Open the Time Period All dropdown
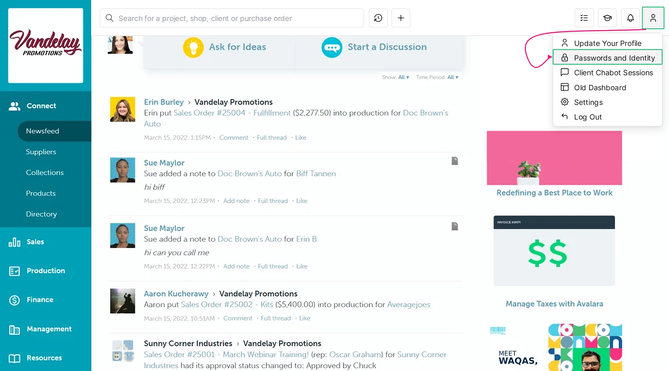Viewport: 669px width, 371px height. 453,77
